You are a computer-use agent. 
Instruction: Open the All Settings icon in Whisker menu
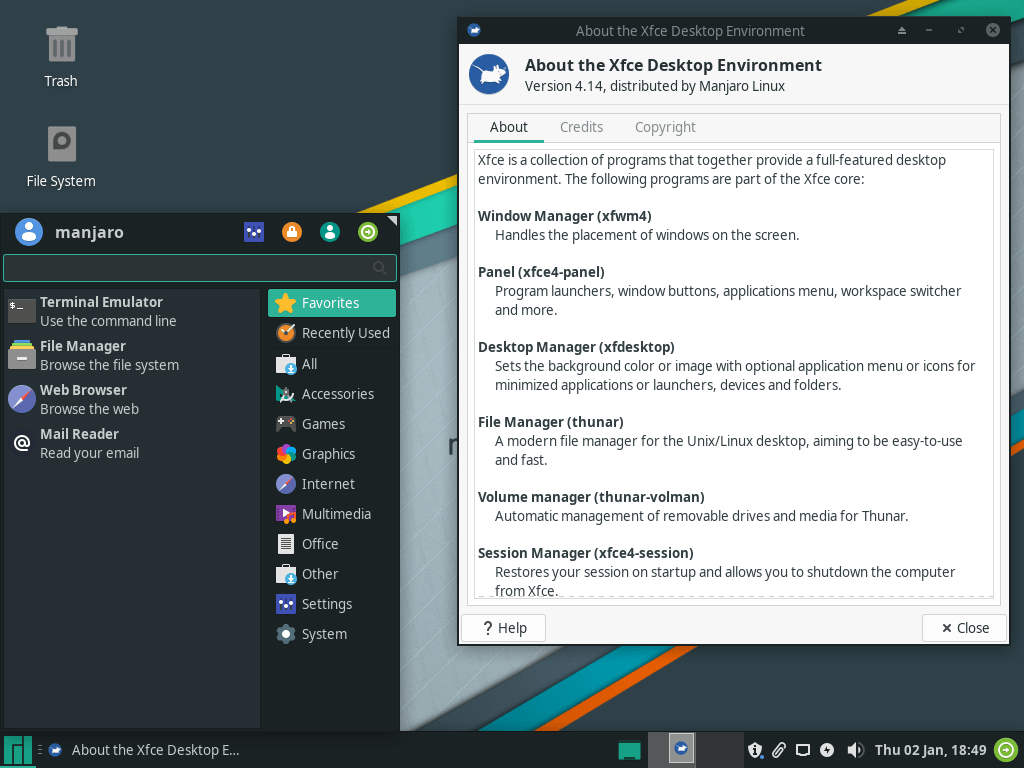coord(253,231)
